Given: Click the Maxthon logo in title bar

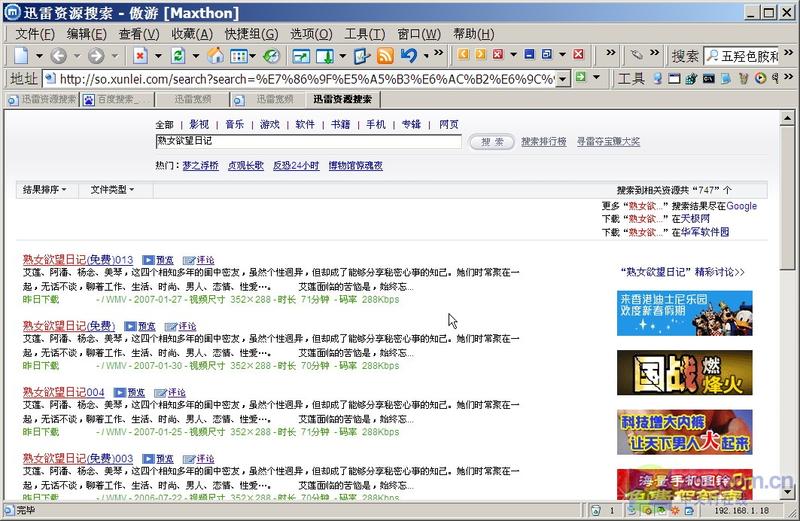Looking at the screenshot, I should [12, 12].
